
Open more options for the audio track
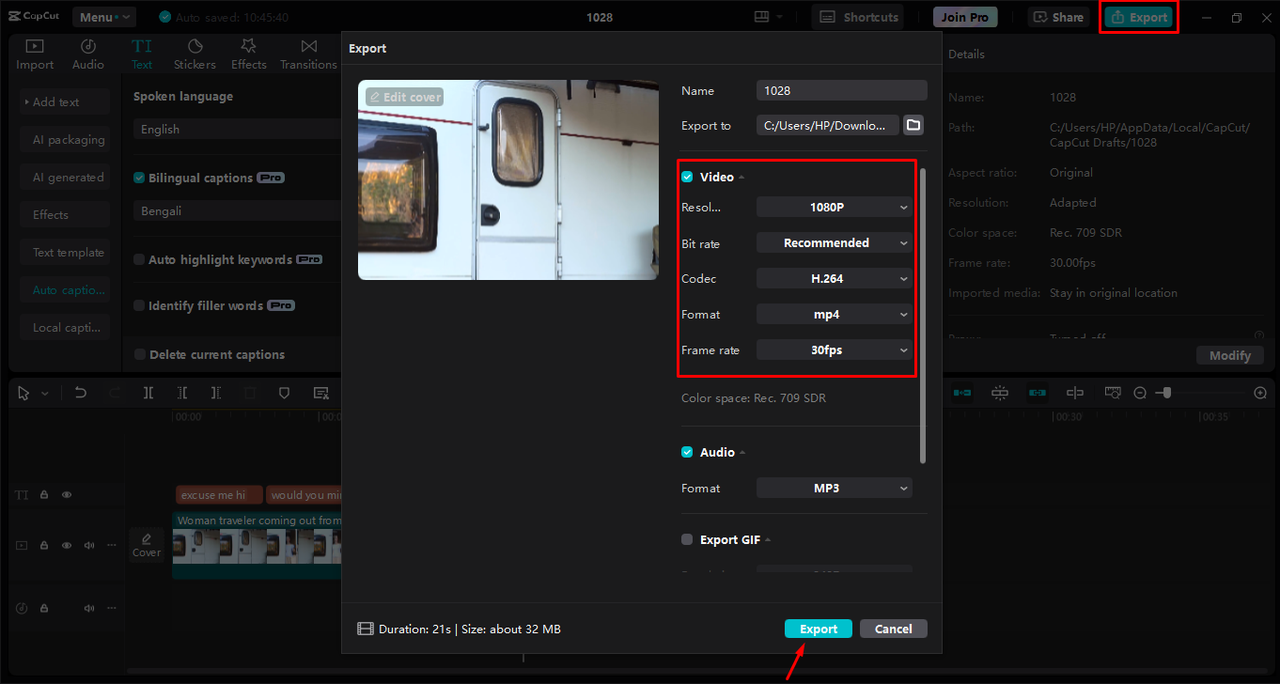pyautogui.click(x=111, y=608)
